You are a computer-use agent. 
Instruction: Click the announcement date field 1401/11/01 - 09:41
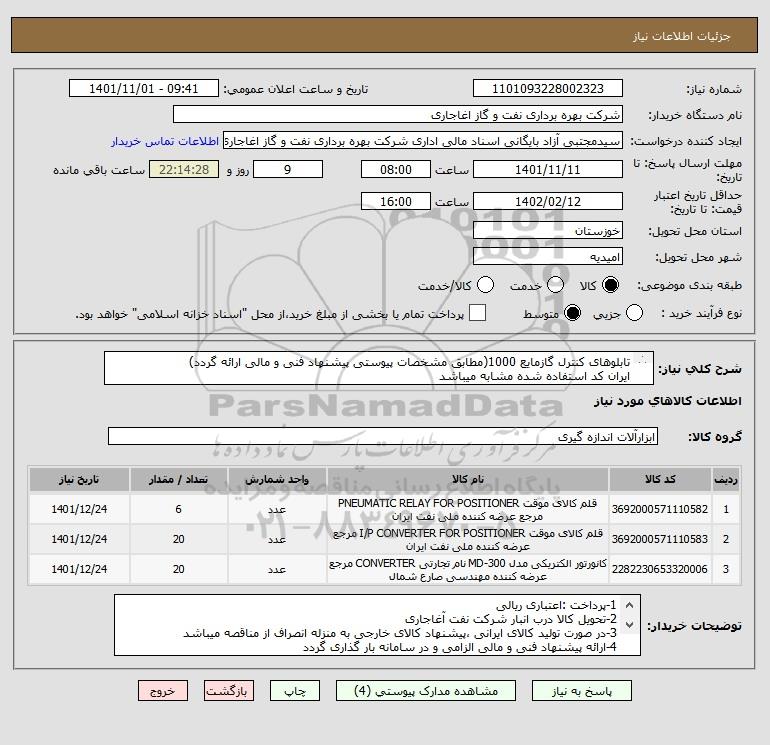[144, 88]
